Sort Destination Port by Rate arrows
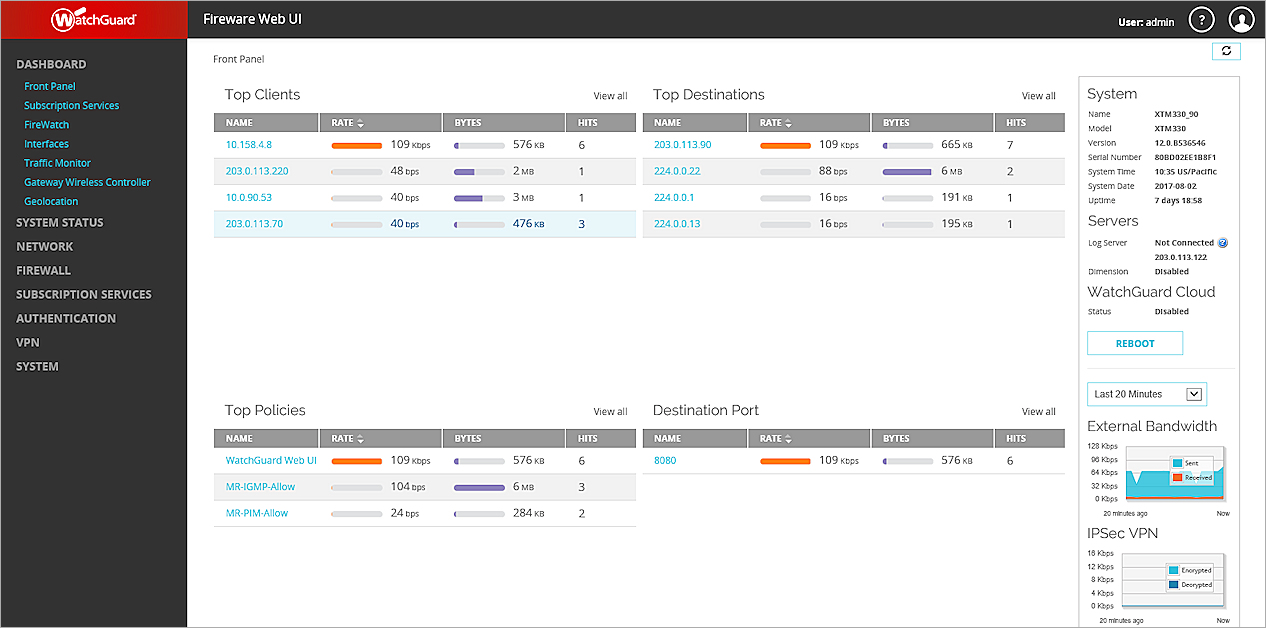The height and width of the screenshot is (628, 1266). pyautogui.click(x=789, y=439)
